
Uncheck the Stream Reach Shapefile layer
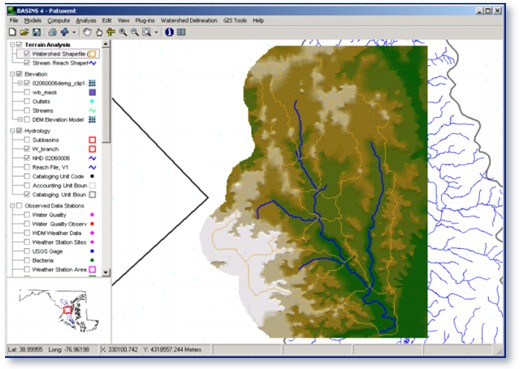pyautogui.click(x=27, y=63)
